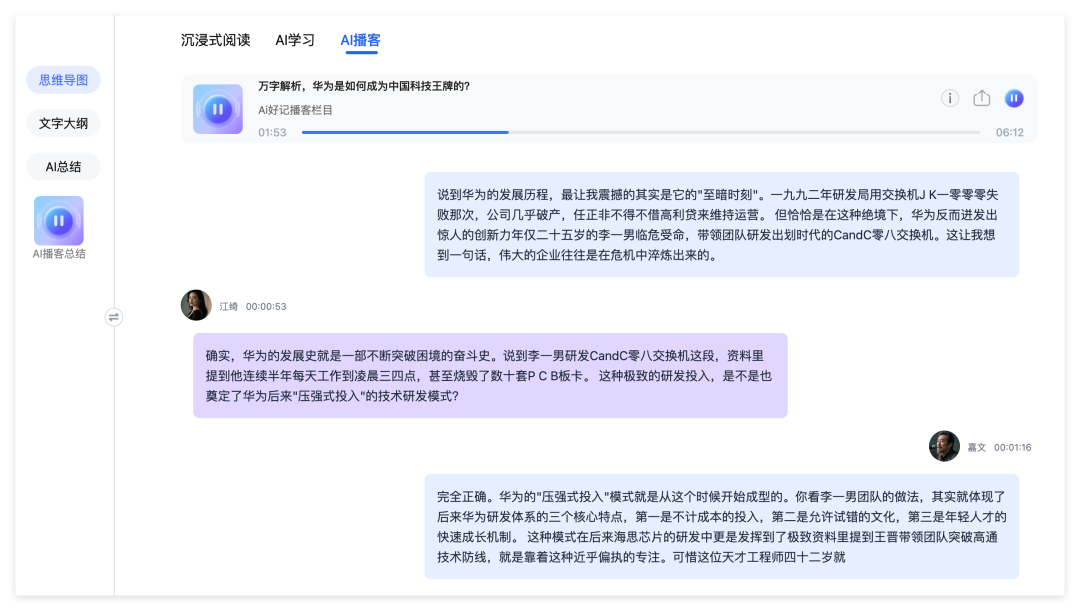The image size is (1080, 611).
Task: Toggle the sidebar collapse arrows icon
Action: (x=114, y=317)
